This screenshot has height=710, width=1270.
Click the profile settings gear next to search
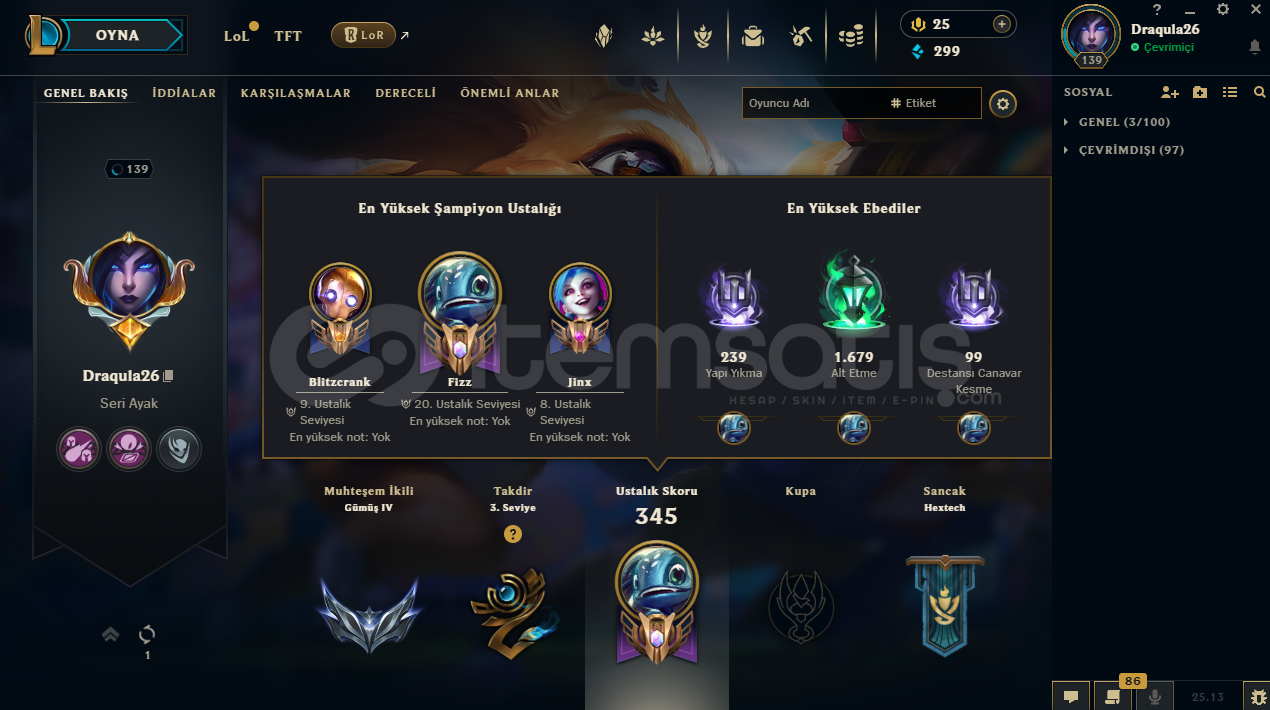pos(1003,103)
